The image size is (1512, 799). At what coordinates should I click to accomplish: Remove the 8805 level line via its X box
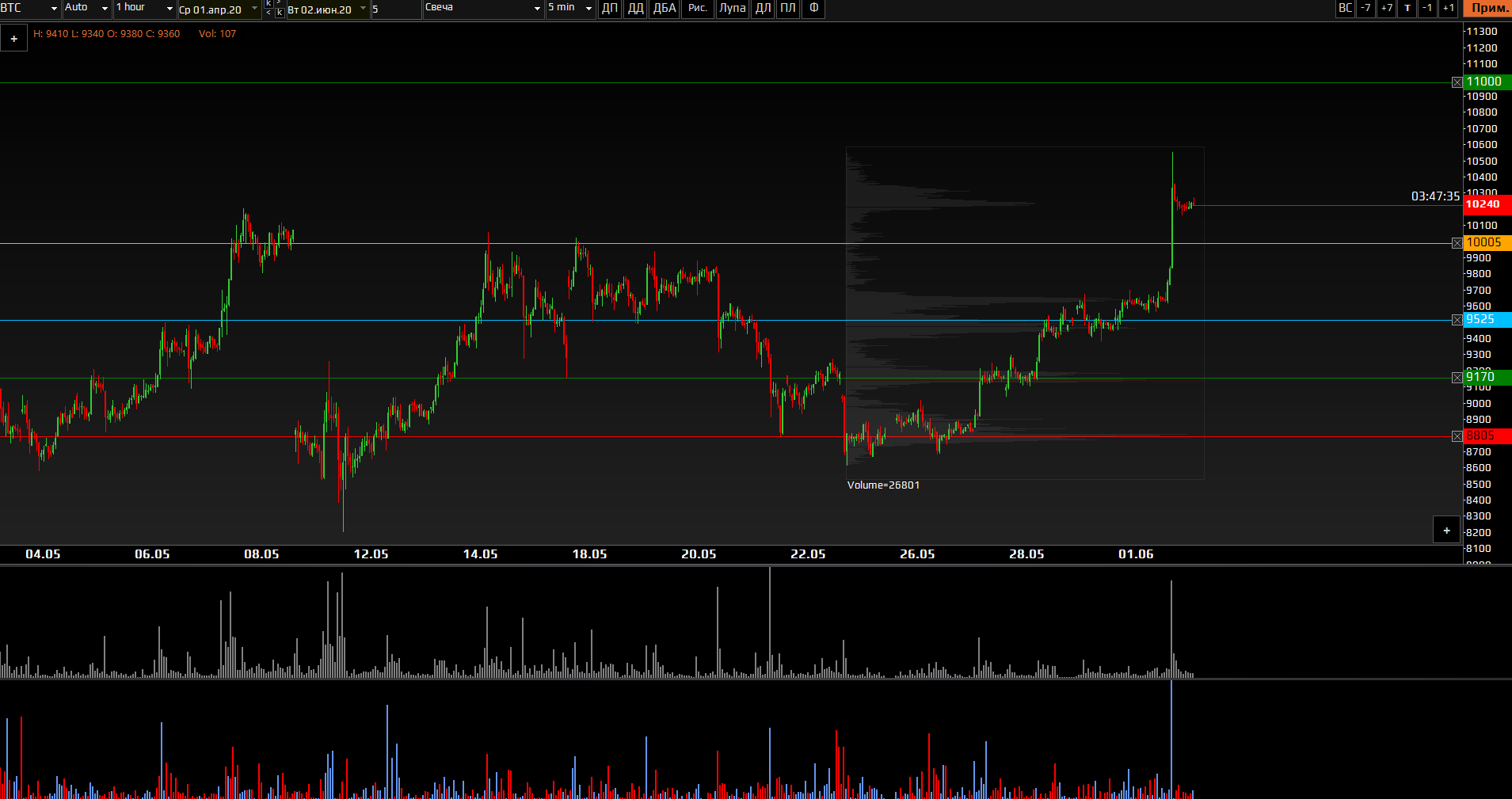click(1457, 436)
